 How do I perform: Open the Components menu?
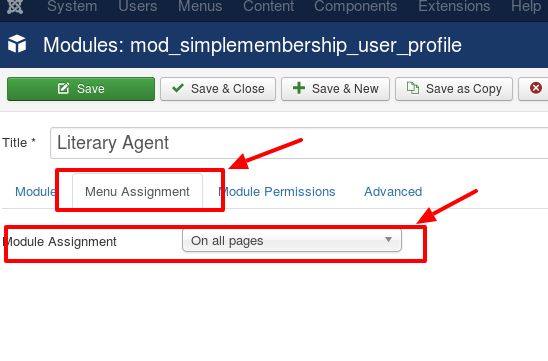[x=355, y=6]
